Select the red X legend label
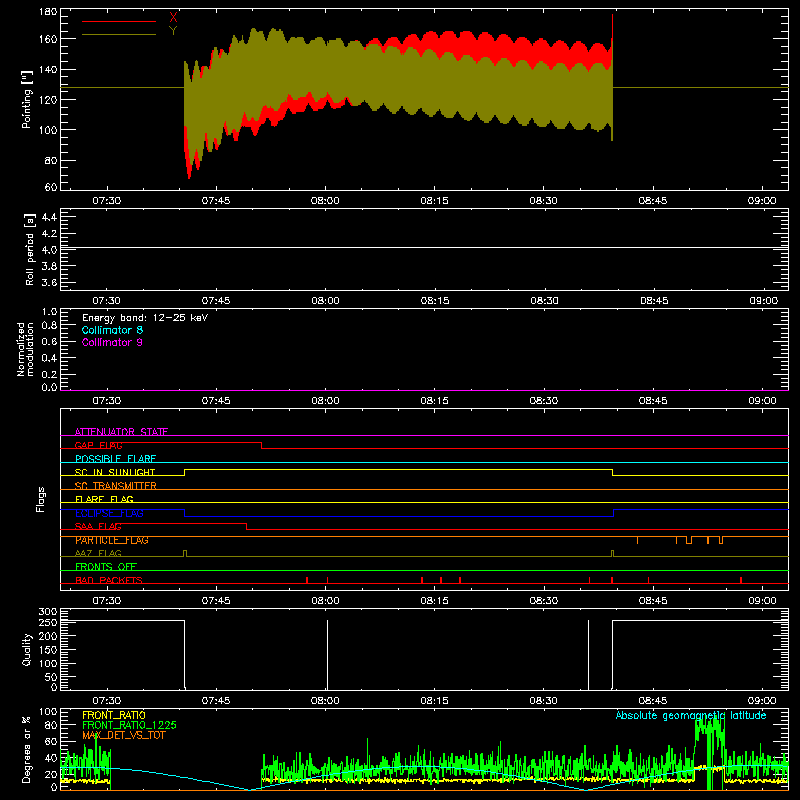The image size is (800, 800). 173,18
